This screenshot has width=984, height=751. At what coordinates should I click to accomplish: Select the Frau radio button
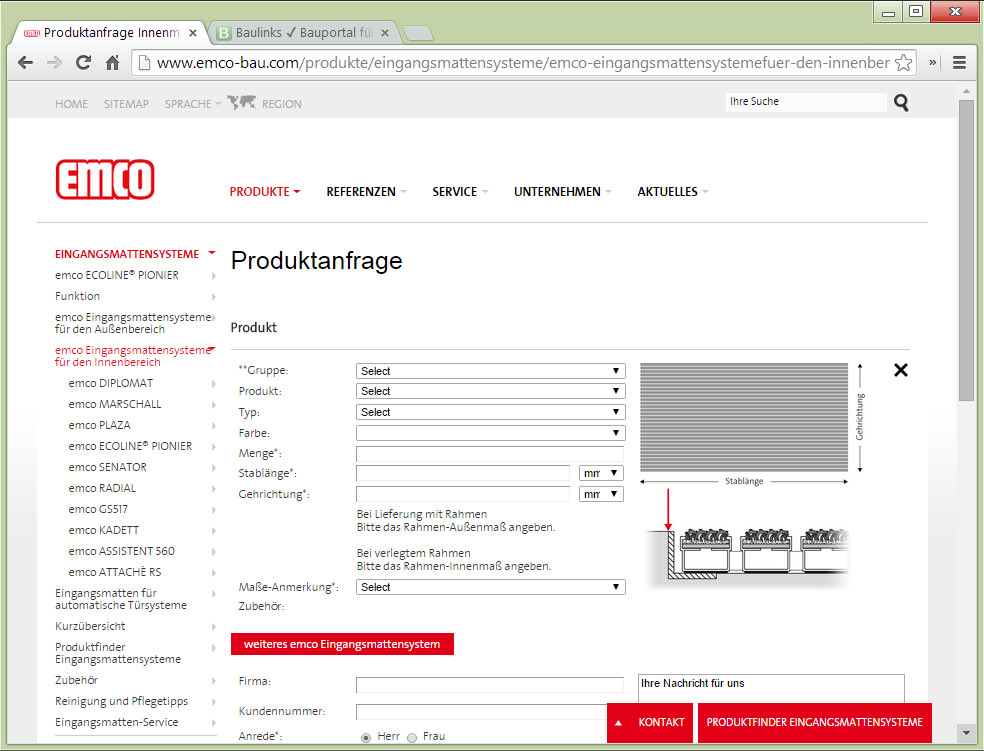coord(412,738)
